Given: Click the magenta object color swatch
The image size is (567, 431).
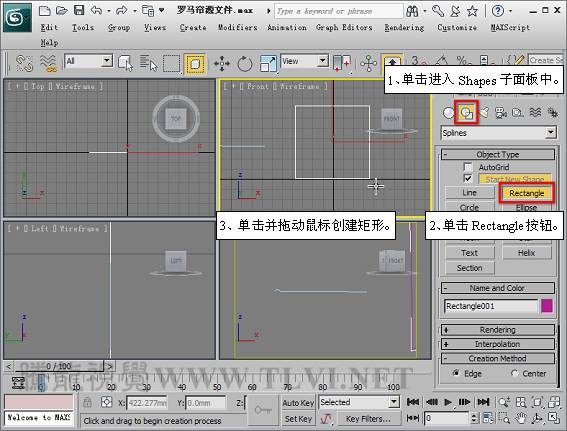Looking at the screenshot, I should coord(547,306).
